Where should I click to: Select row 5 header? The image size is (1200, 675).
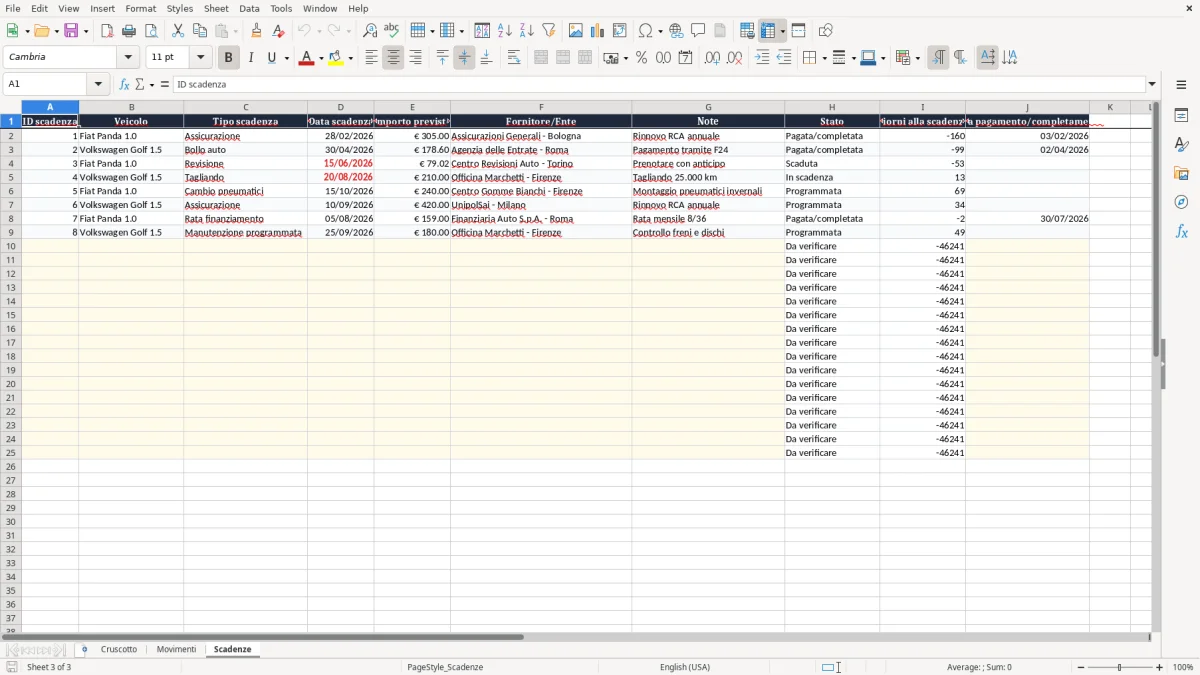[11, 177]
